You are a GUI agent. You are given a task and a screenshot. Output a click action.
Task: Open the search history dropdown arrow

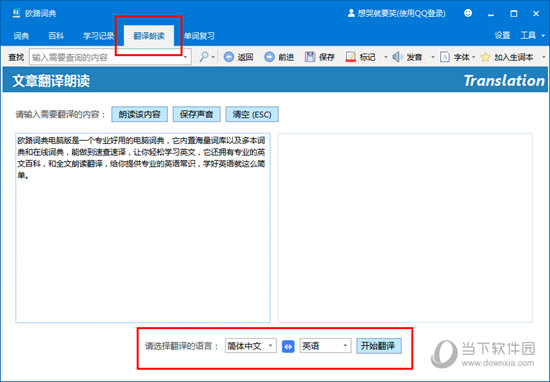coord(186,57)
